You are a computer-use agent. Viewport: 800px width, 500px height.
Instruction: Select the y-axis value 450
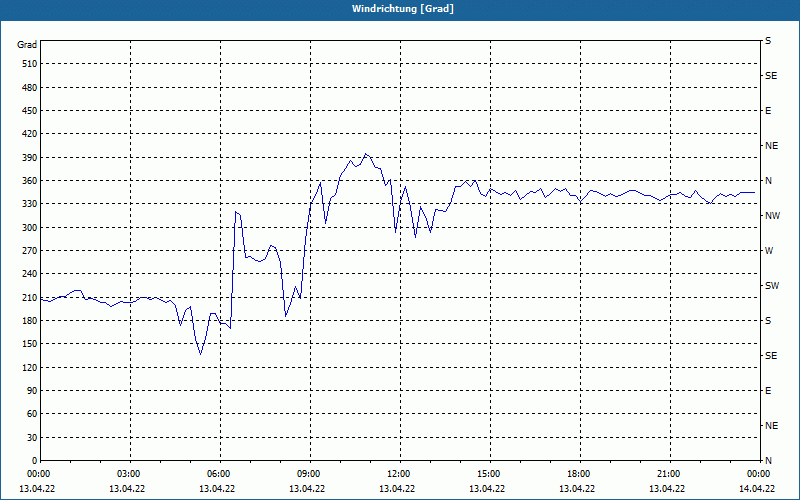[30, 111]
